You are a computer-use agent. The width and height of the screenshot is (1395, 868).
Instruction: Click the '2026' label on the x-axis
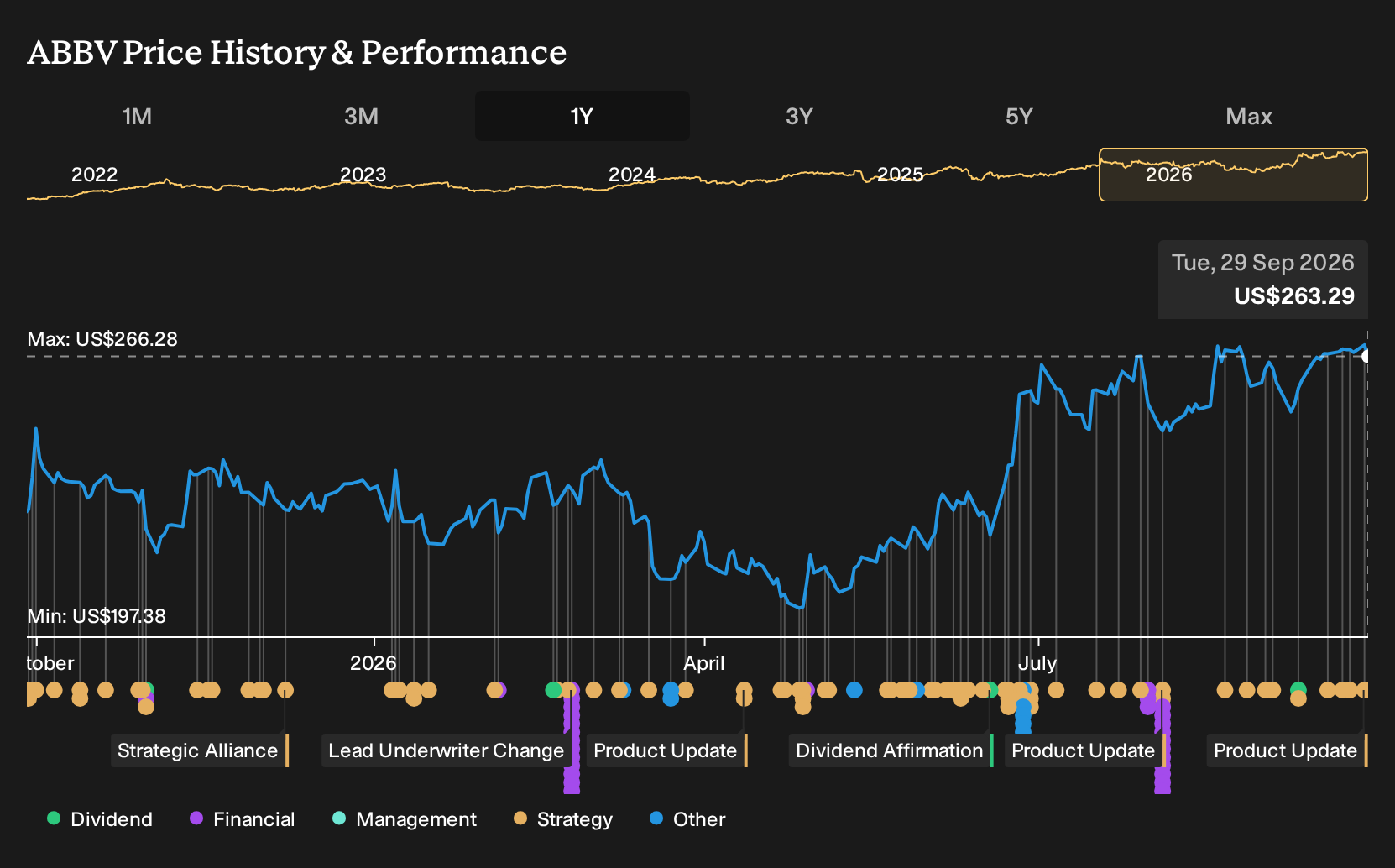[373, 663]
